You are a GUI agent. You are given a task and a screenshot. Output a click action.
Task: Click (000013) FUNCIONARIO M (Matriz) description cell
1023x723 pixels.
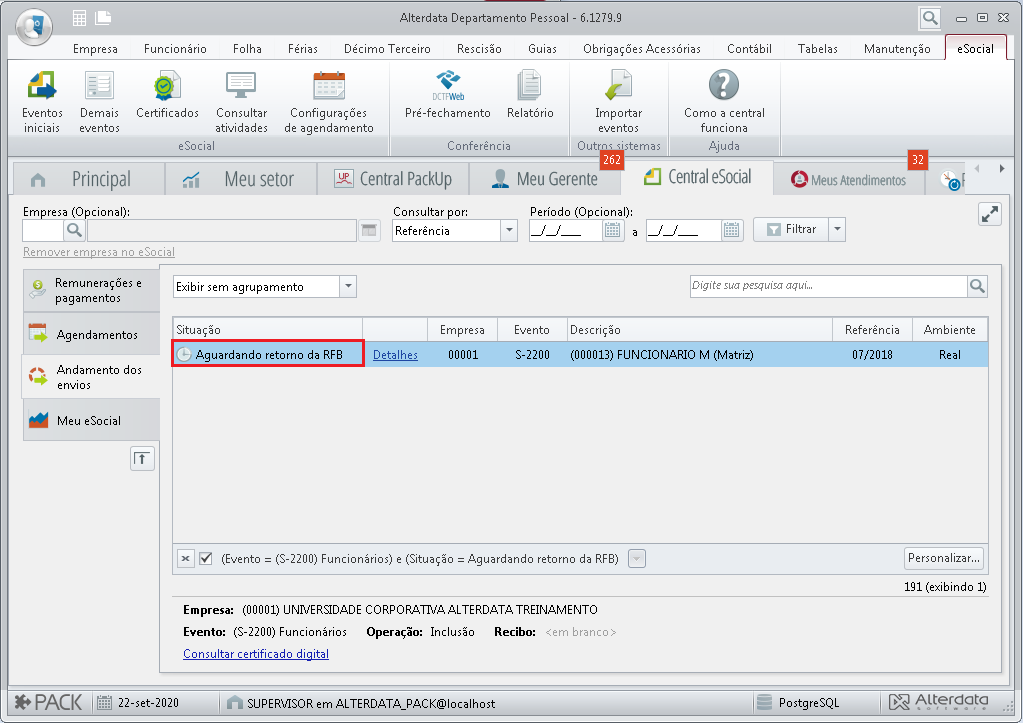(699, 355)
